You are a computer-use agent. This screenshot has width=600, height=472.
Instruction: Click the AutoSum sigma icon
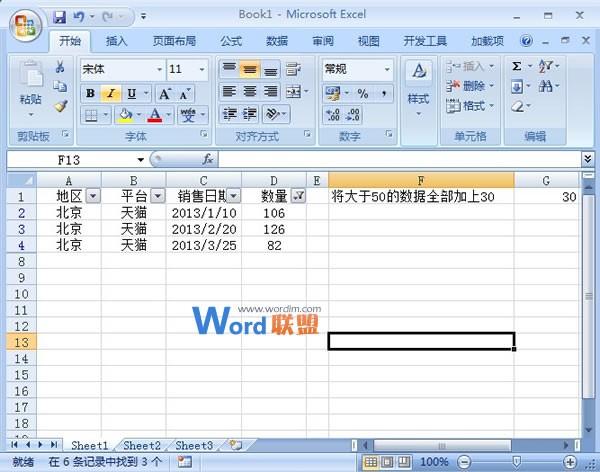click(x=517, y=66)
